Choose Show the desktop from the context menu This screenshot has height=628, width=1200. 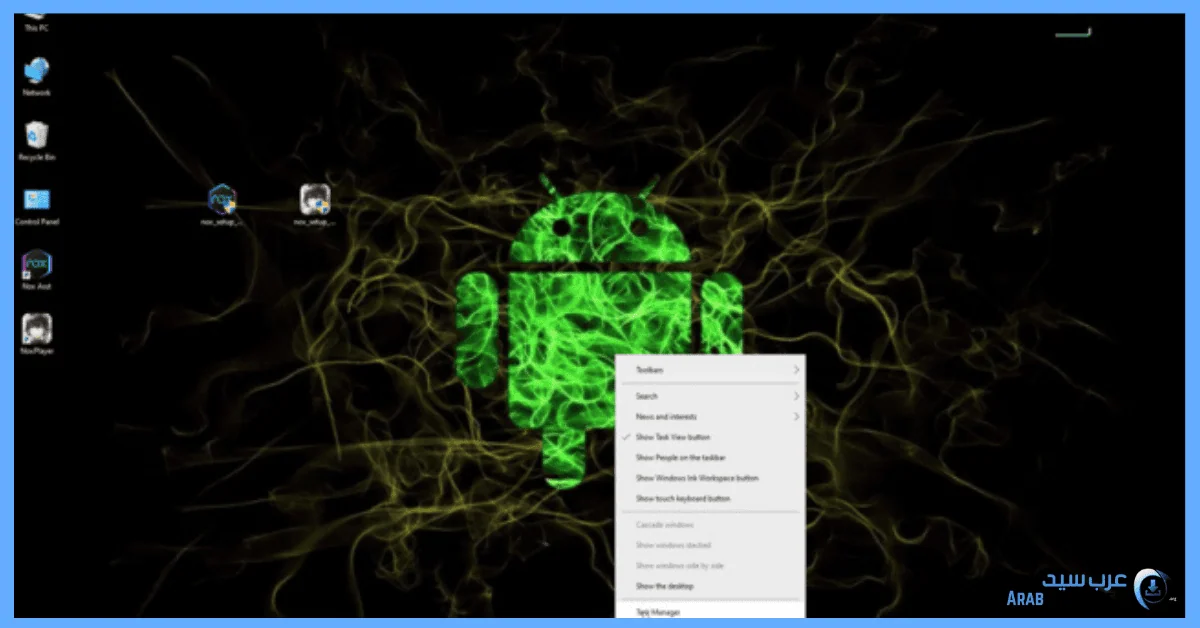coord(664,586)
